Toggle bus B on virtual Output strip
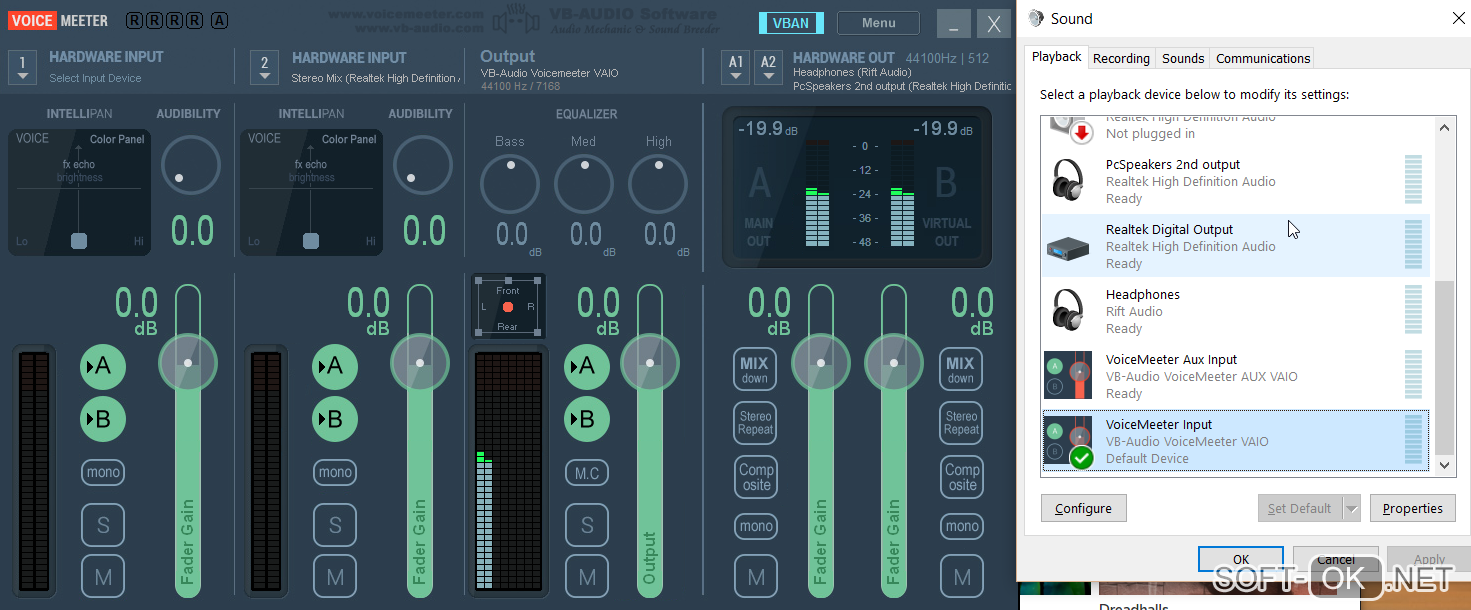This screenshot has width=1471, height=610. coord(587,419)
